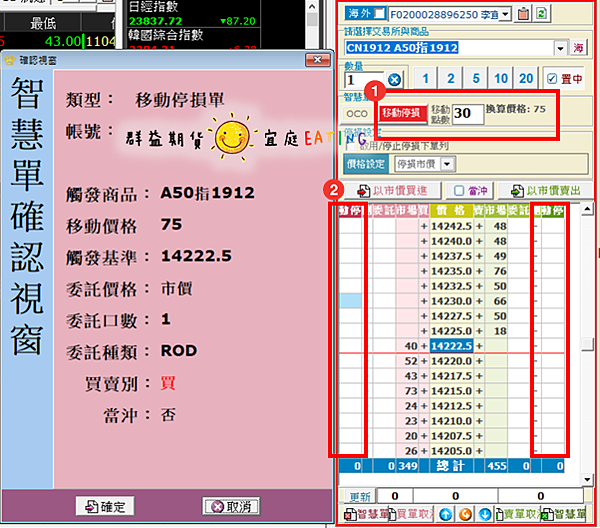The height and width of the screenshot is (528, 600).
Task: Click the 賣單取消 sell-order cancel button
Action: (518, 515)
